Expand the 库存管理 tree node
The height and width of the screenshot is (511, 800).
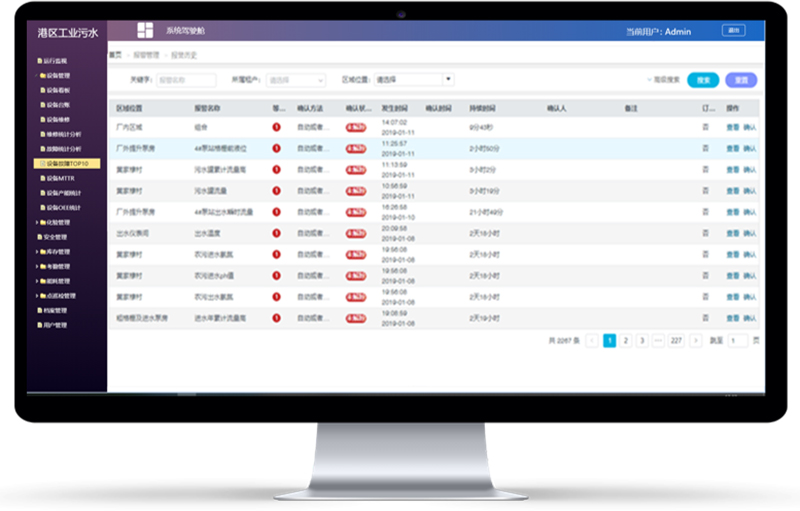click(36, 251)
